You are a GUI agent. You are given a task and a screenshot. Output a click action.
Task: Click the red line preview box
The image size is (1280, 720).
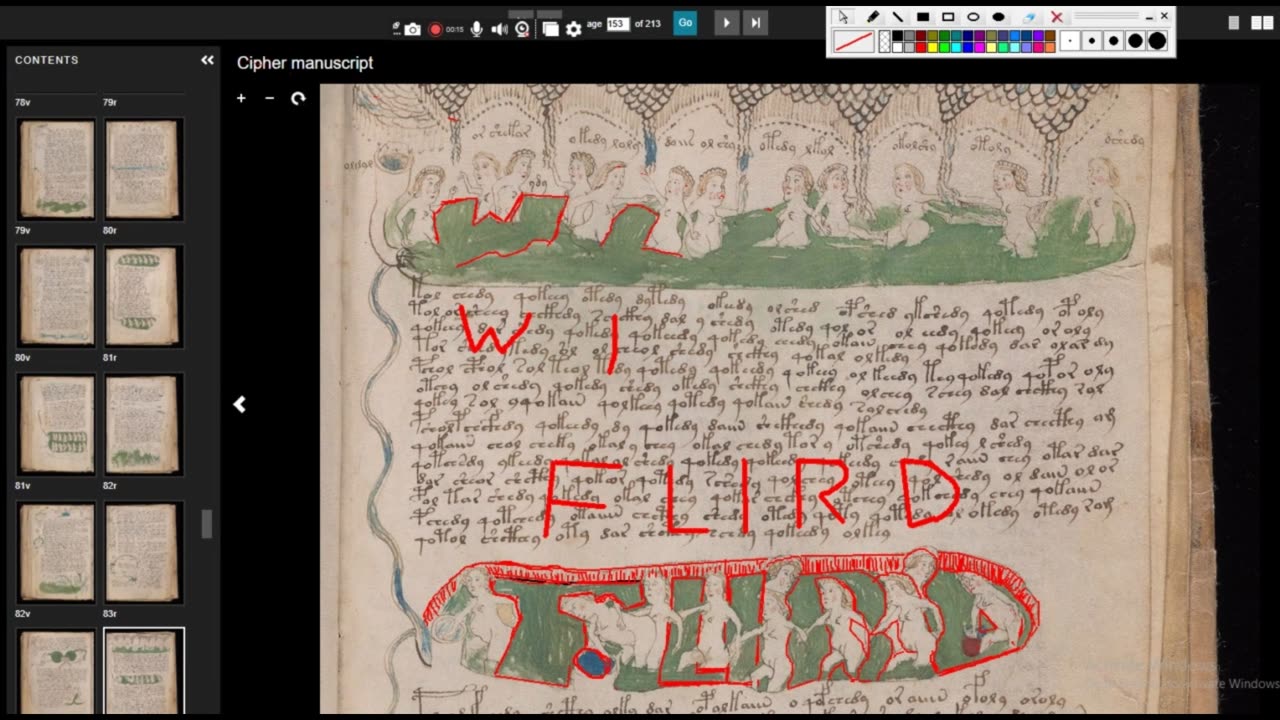click(854, 41)
